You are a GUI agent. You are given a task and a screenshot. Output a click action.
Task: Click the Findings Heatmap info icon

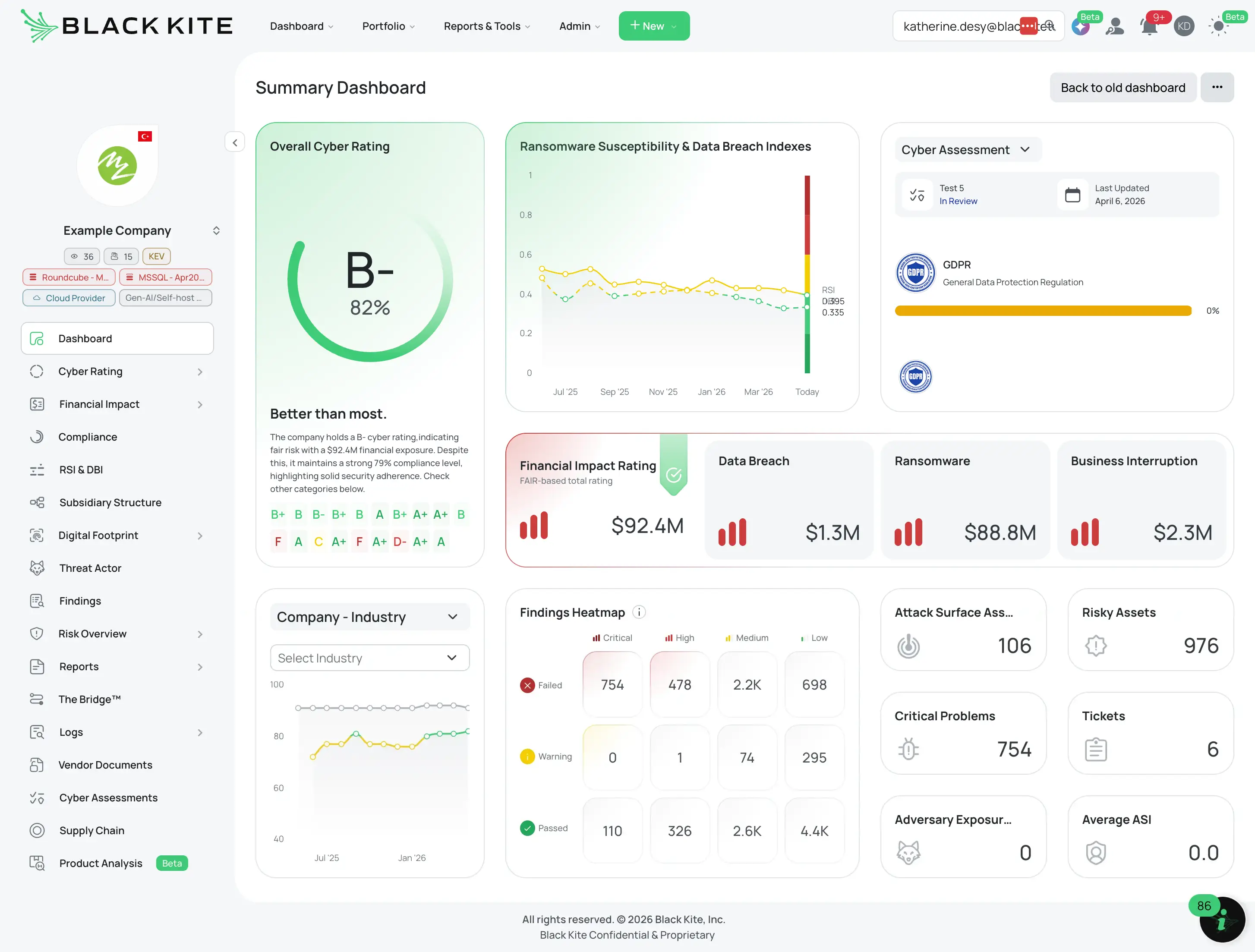[x=639, y=612]
